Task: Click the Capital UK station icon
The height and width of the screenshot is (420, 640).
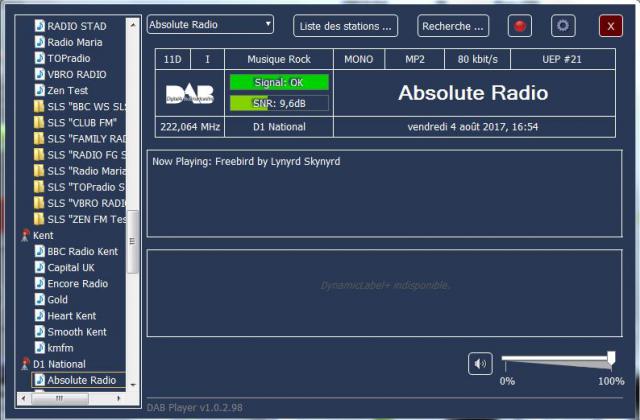Action: pyautogui.click(x=40, y=267)
